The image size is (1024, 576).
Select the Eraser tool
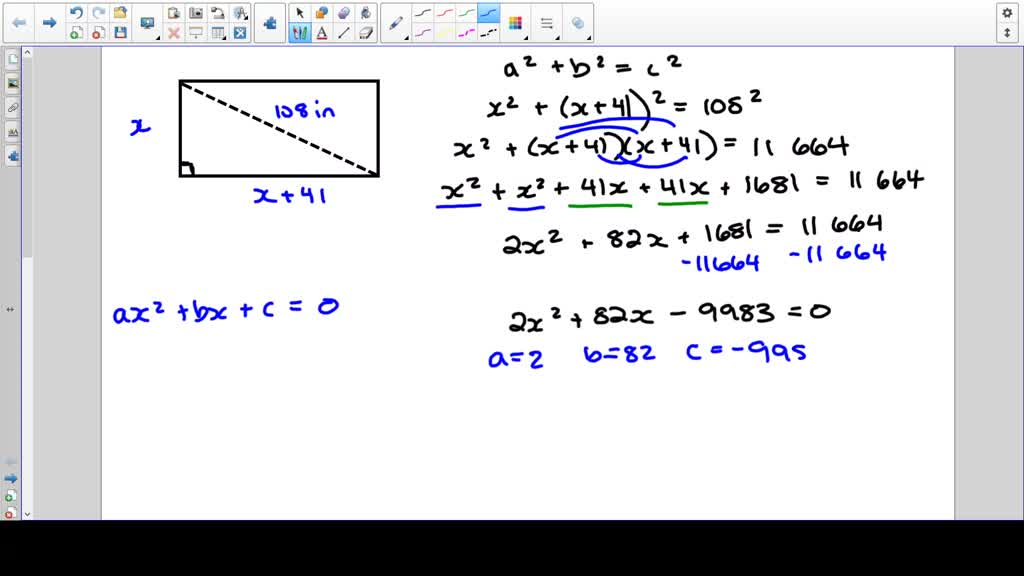point(366,33)
